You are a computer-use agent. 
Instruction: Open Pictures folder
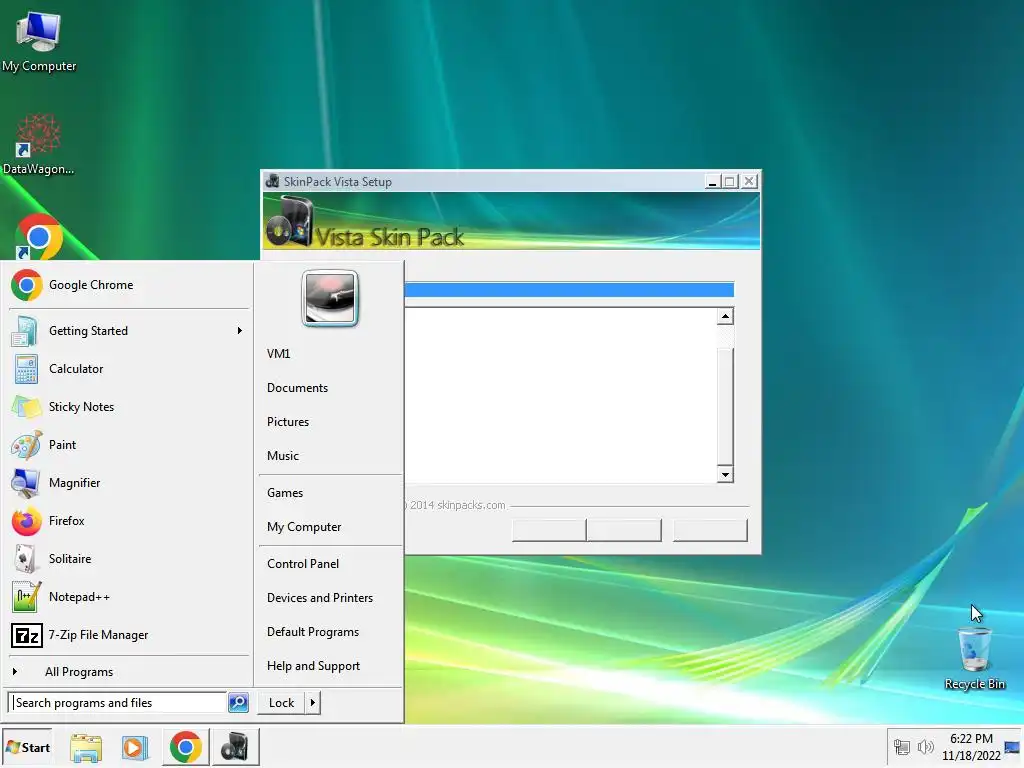coord(288,422)
